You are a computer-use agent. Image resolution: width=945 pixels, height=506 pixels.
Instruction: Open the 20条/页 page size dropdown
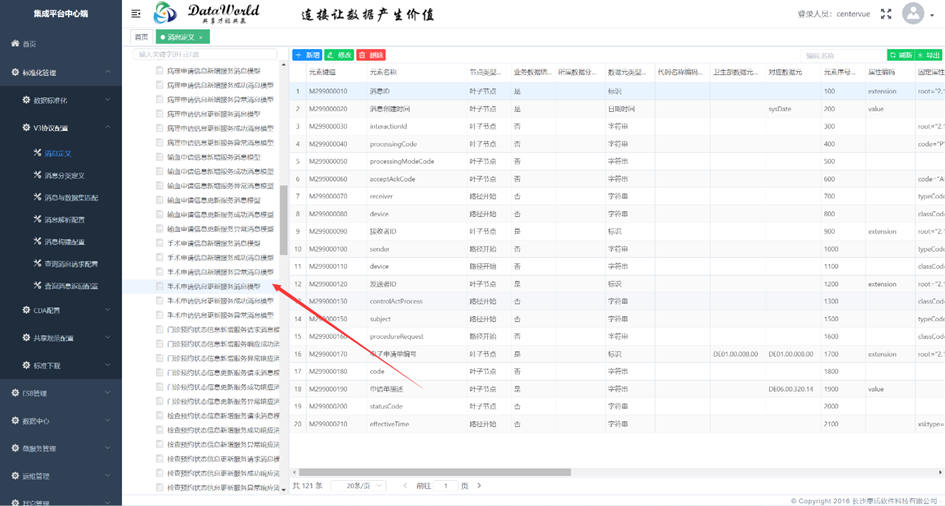(357, 486)
